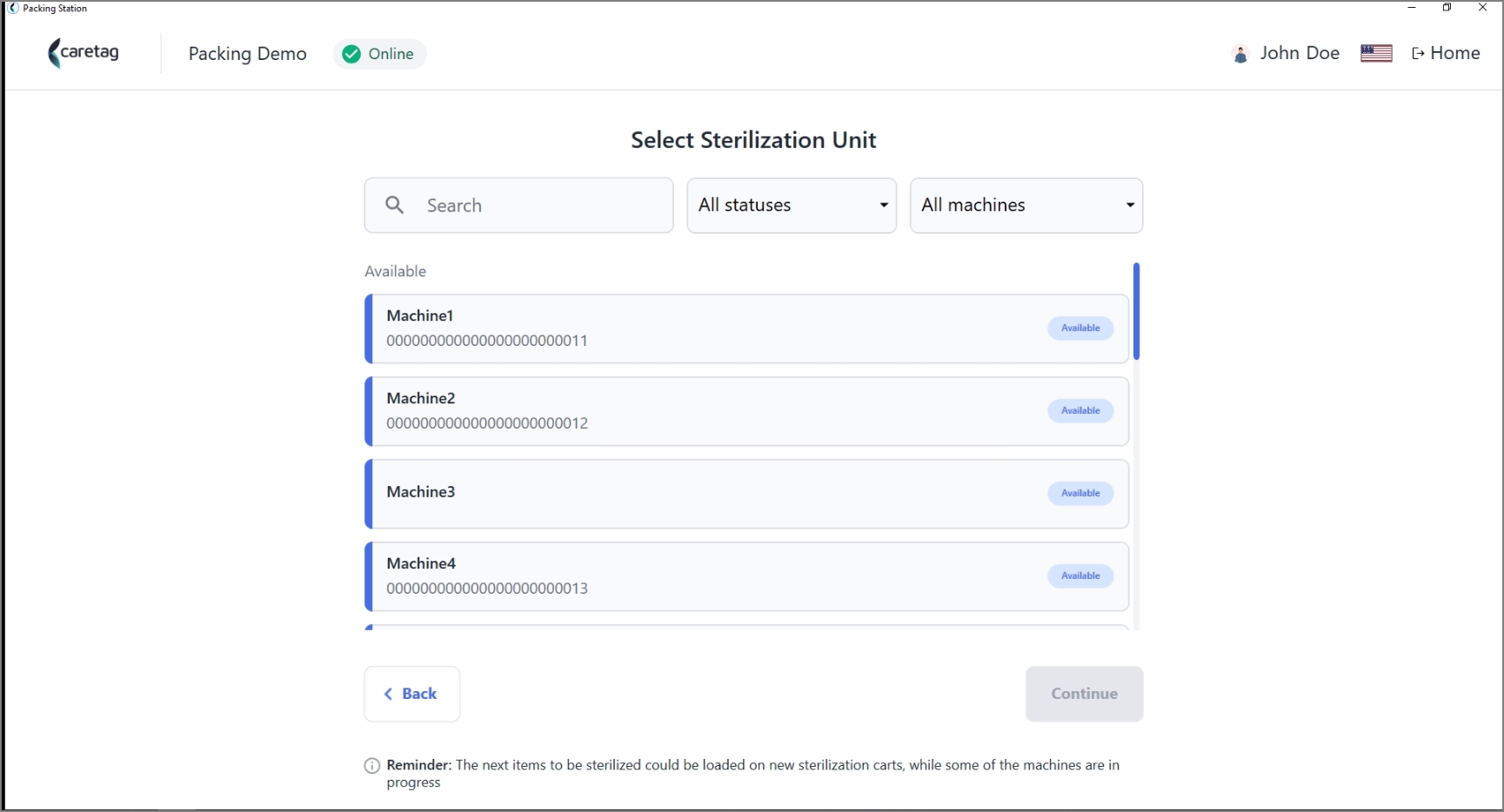This screenshot has width=1504, height=812.
Task: Click the Available badge on Machine2
Action: click(x=1080, y=410)
